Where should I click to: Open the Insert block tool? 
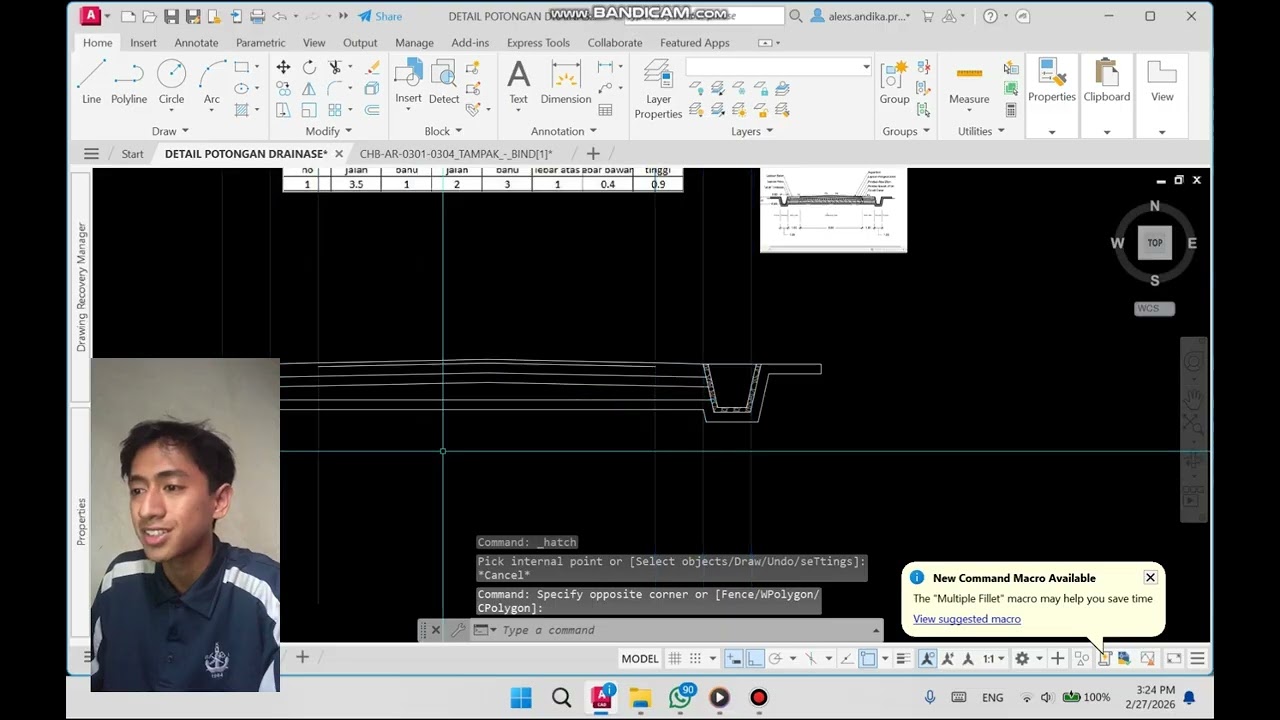click(x=408, y=82)
